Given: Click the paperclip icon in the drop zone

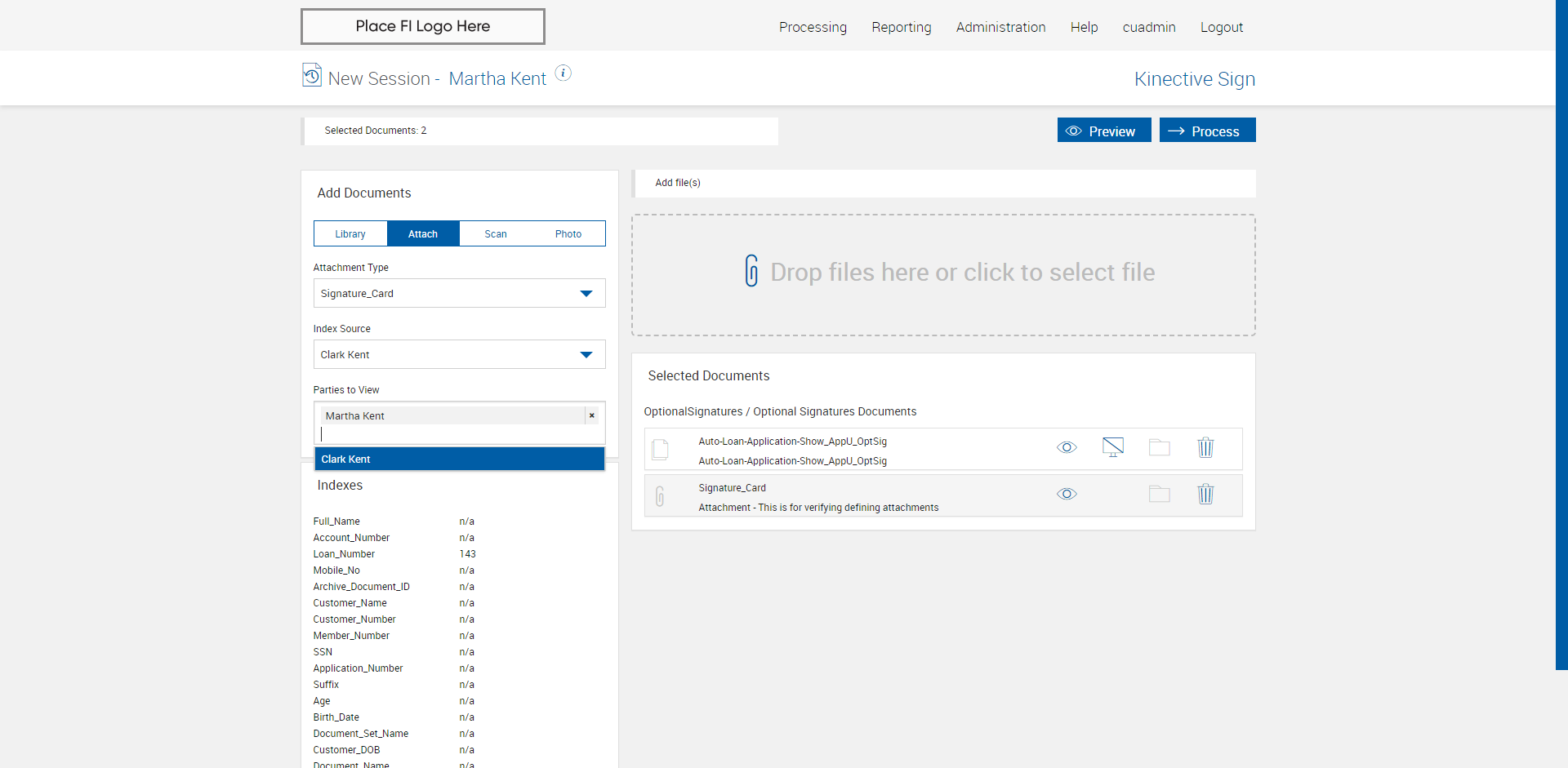Looking at the screenshot, I should (x=751, y=271).
